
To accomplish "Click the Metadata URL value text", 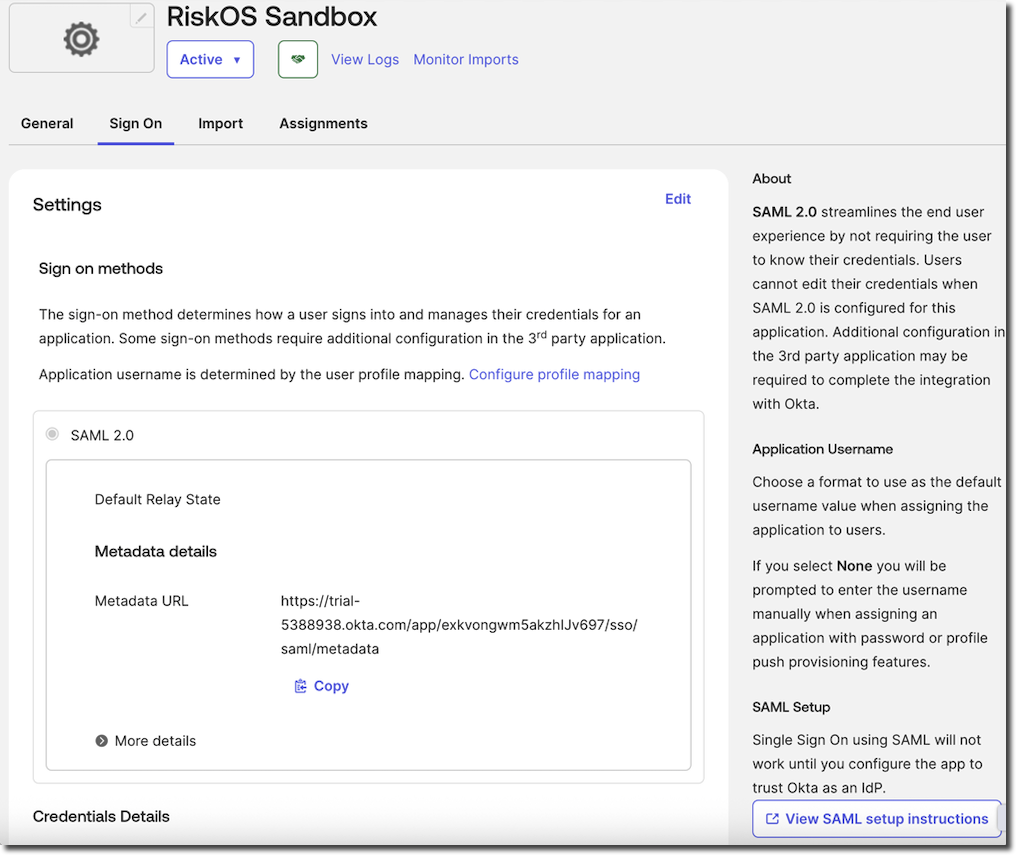I will 459,624.
